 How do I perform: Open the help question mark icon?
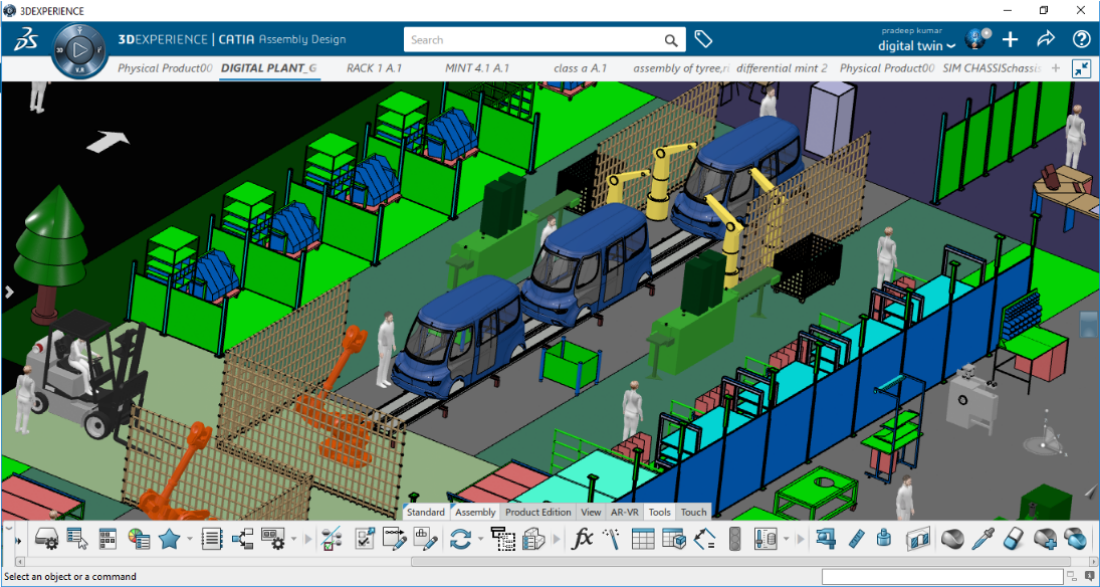point(1081,39)
